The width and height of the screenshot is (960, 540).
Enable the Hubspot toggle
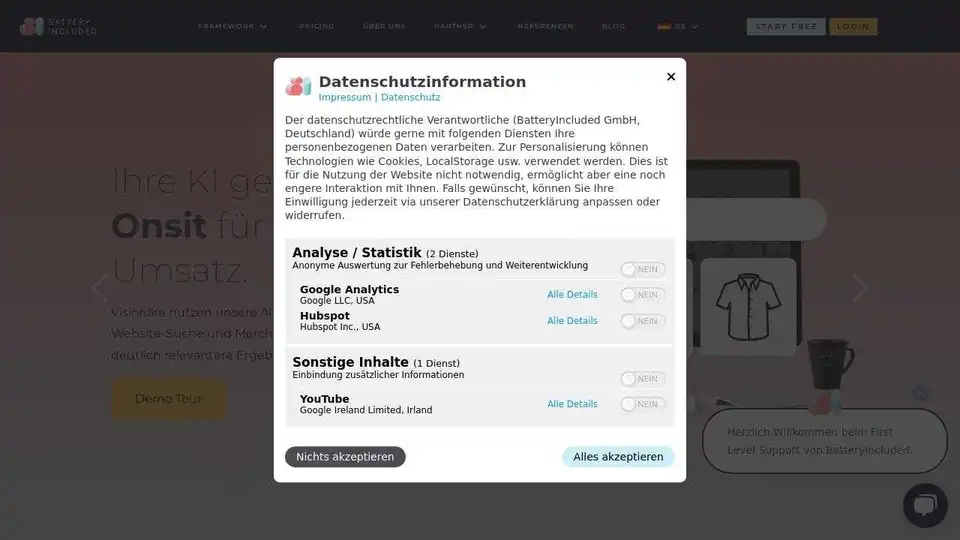click(642, 321)
